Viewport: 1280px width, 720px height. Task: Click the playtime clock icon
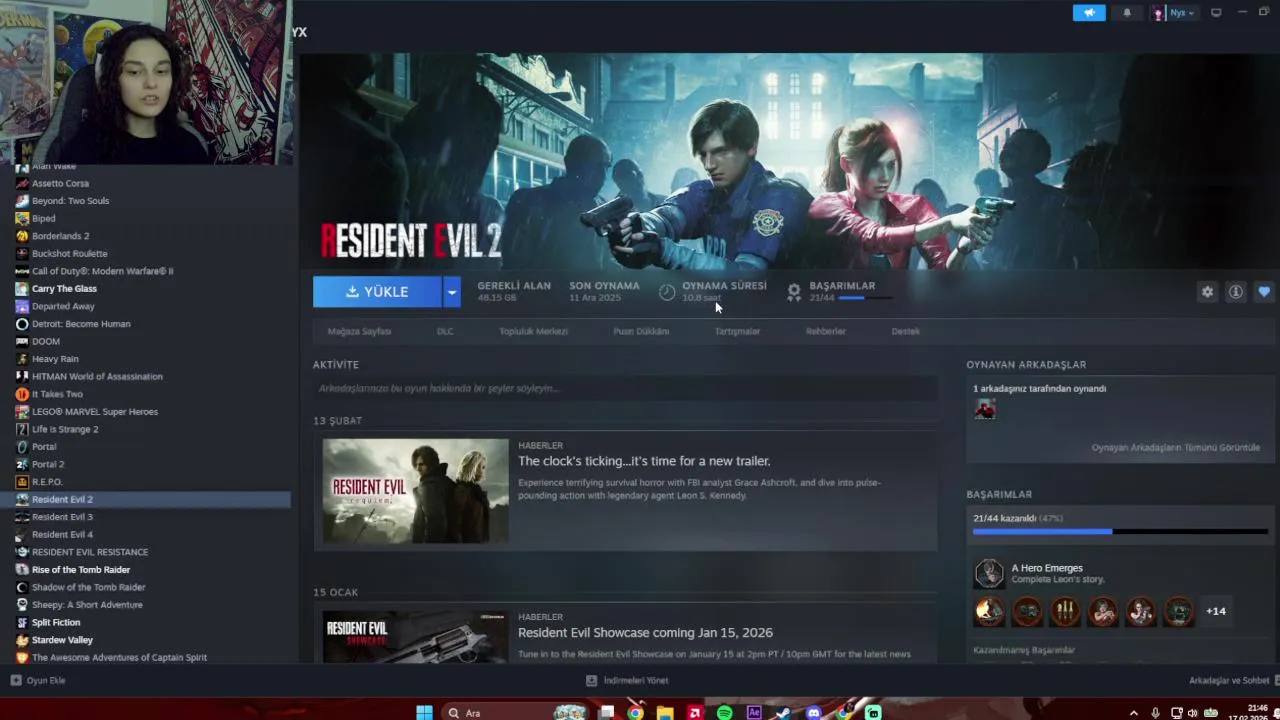[x=667, y=292]
